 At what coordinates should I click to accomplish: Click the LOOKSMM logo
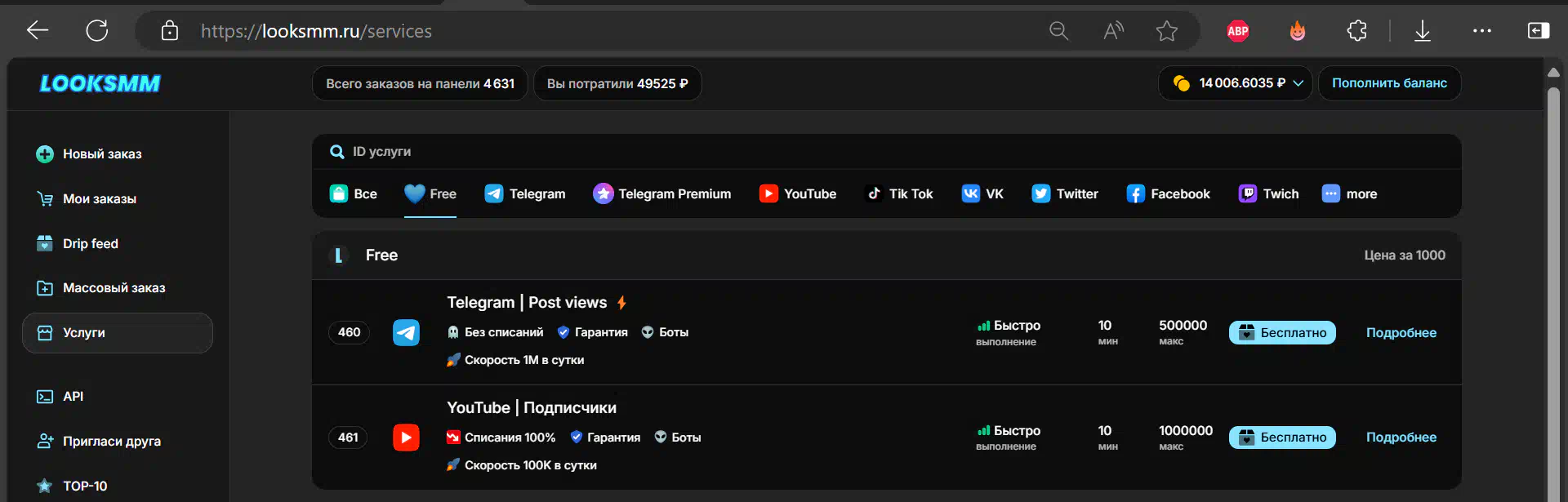pyautogui.click(x=100, y=83)
